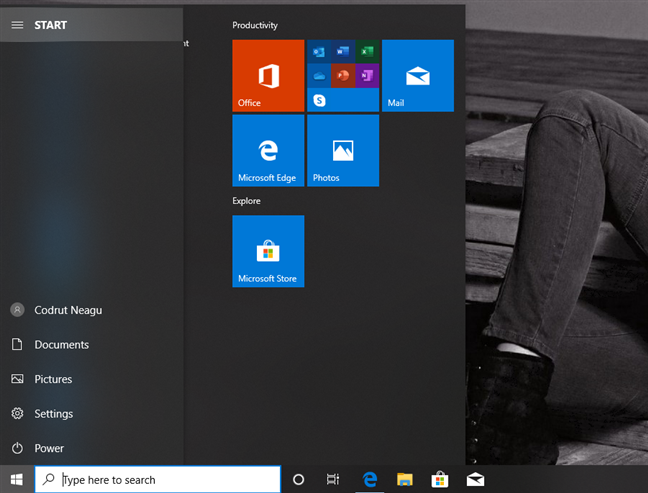Select the Explore group heading
Viewport: 648px width, 493px height.
(246, 201)
